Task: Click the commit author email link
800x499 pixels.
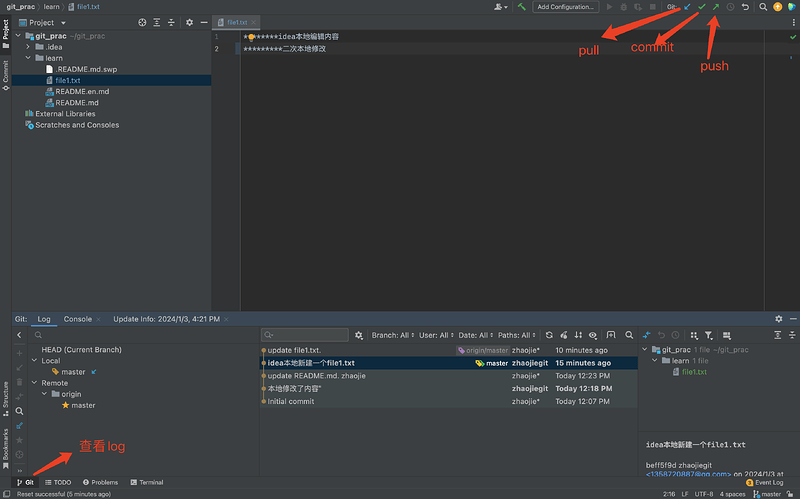Action: 688,475
